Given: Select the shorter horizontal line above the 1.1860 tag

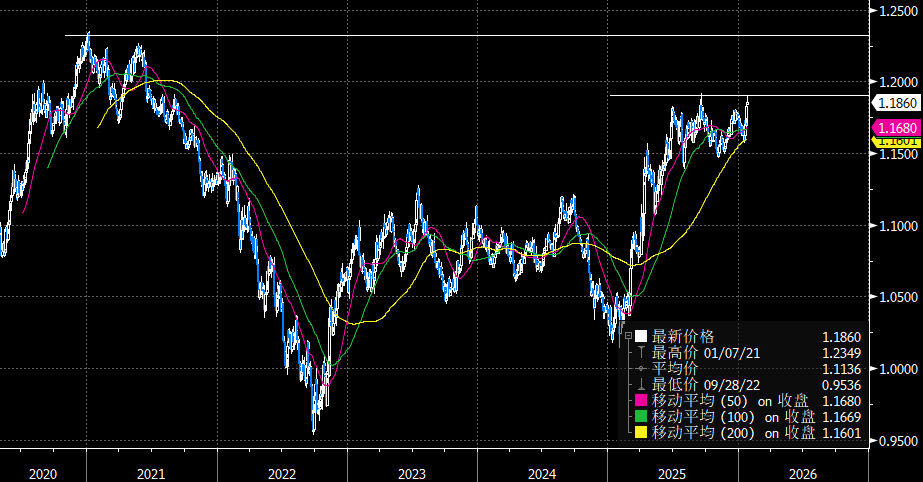Looking at the screenshot, I should click(739, 95).
